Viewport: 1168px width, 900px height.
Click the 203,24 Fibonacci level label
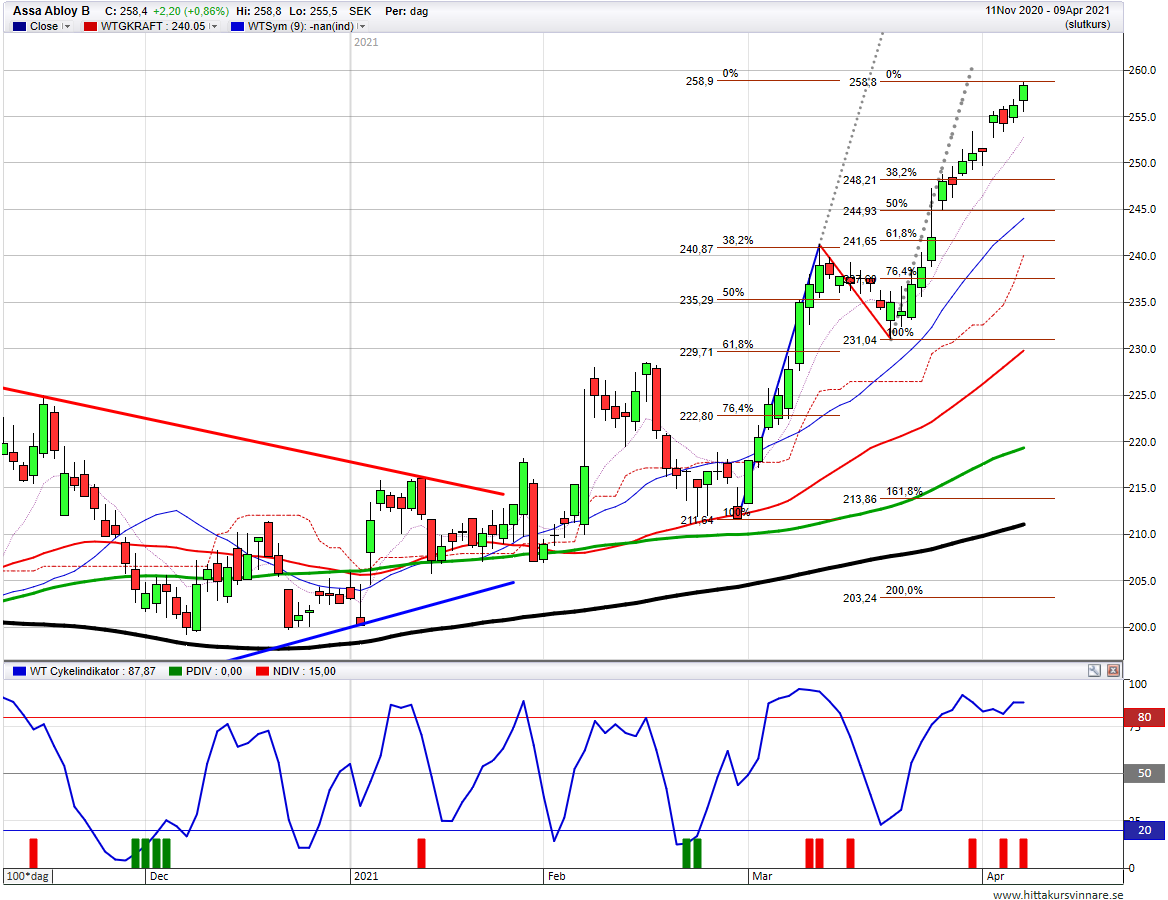coord(860,598)
